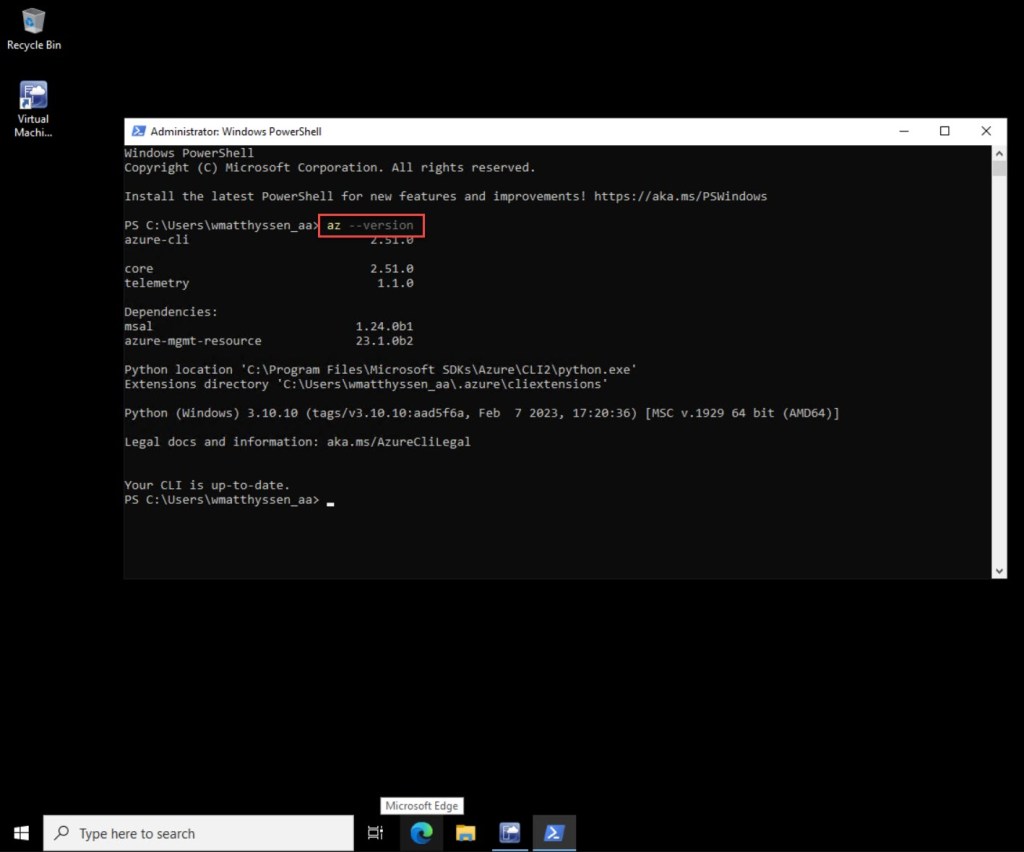Click the PowerShell icon in the taskbar
The width and height of the screenshot is (1024, 852).
pos(553,833)
